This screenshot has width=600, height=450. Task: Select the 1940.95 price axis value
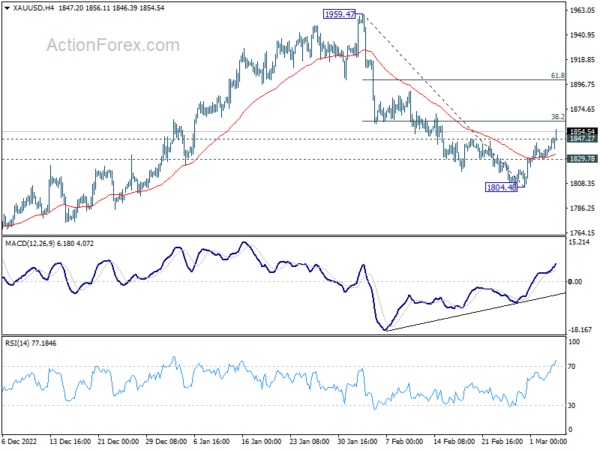click(x=582, y=35)
